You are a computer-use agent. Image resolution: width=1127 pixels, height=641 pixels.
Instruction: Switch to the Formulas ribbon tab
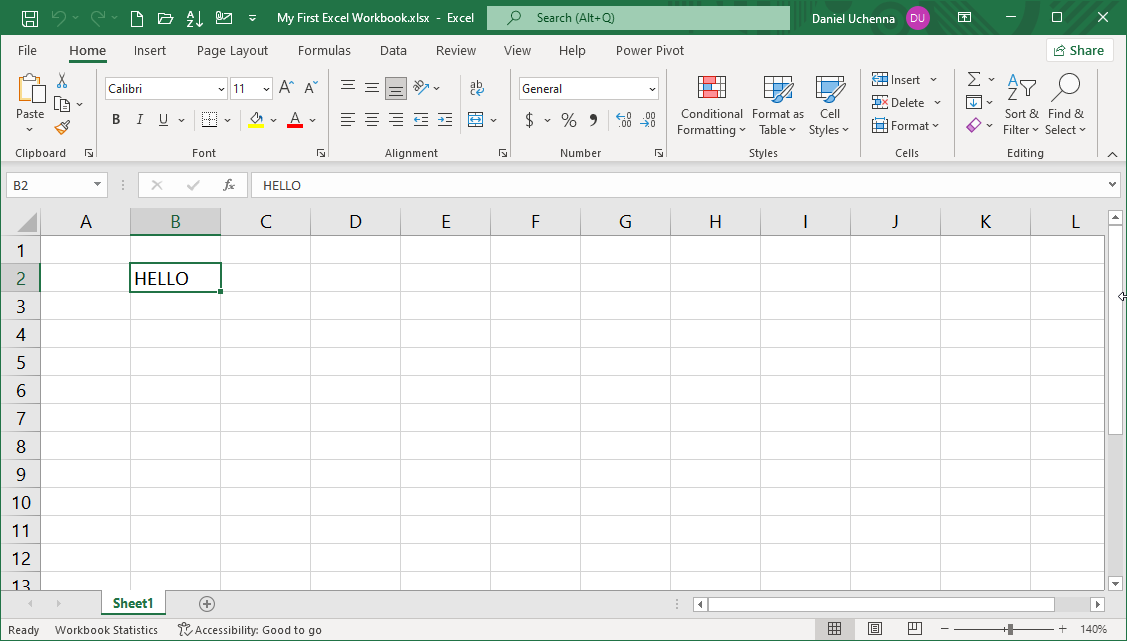(x=324, y=50)
